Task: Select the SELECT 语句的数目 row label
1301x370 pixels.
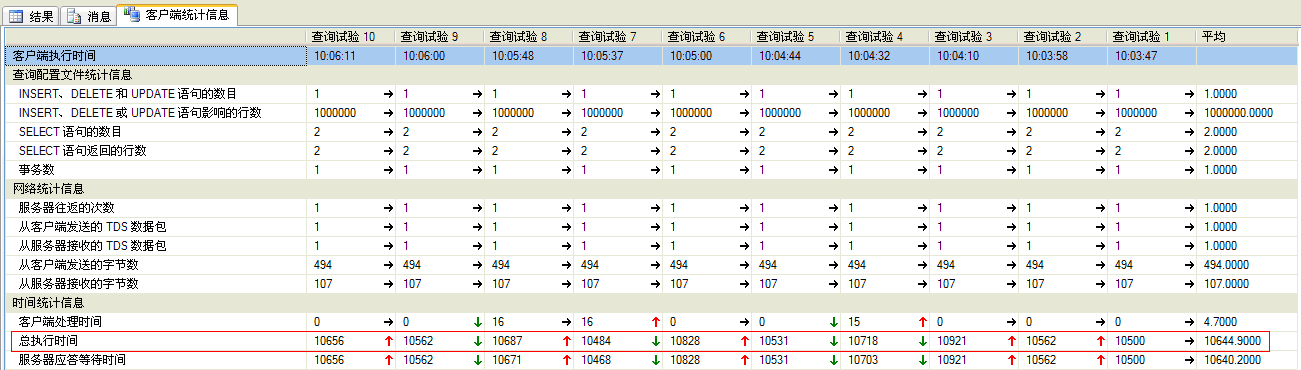Action: [70, 131]
